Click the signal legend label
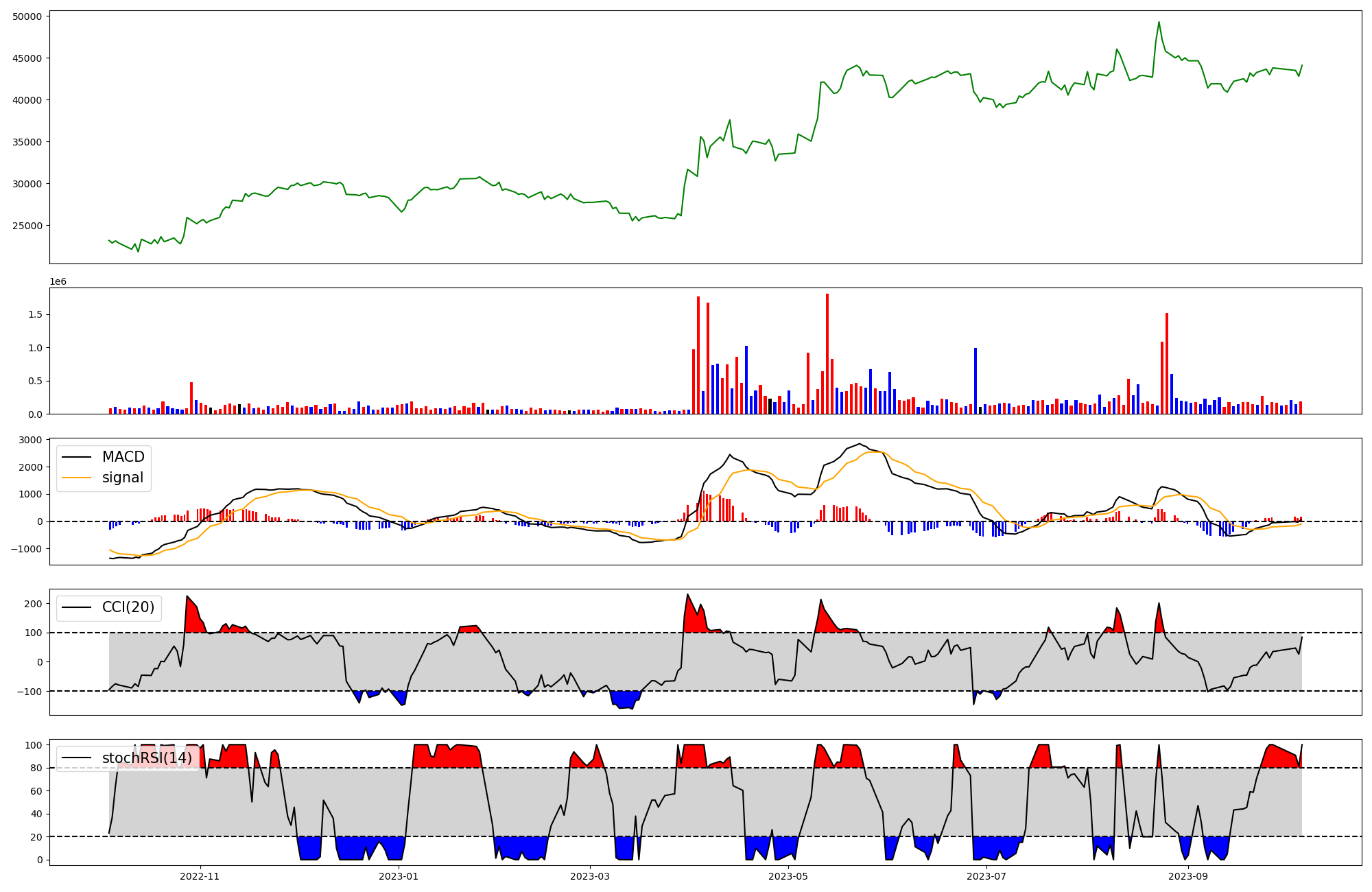This screenshot has height=892, width=1372. tap(123, 478)
